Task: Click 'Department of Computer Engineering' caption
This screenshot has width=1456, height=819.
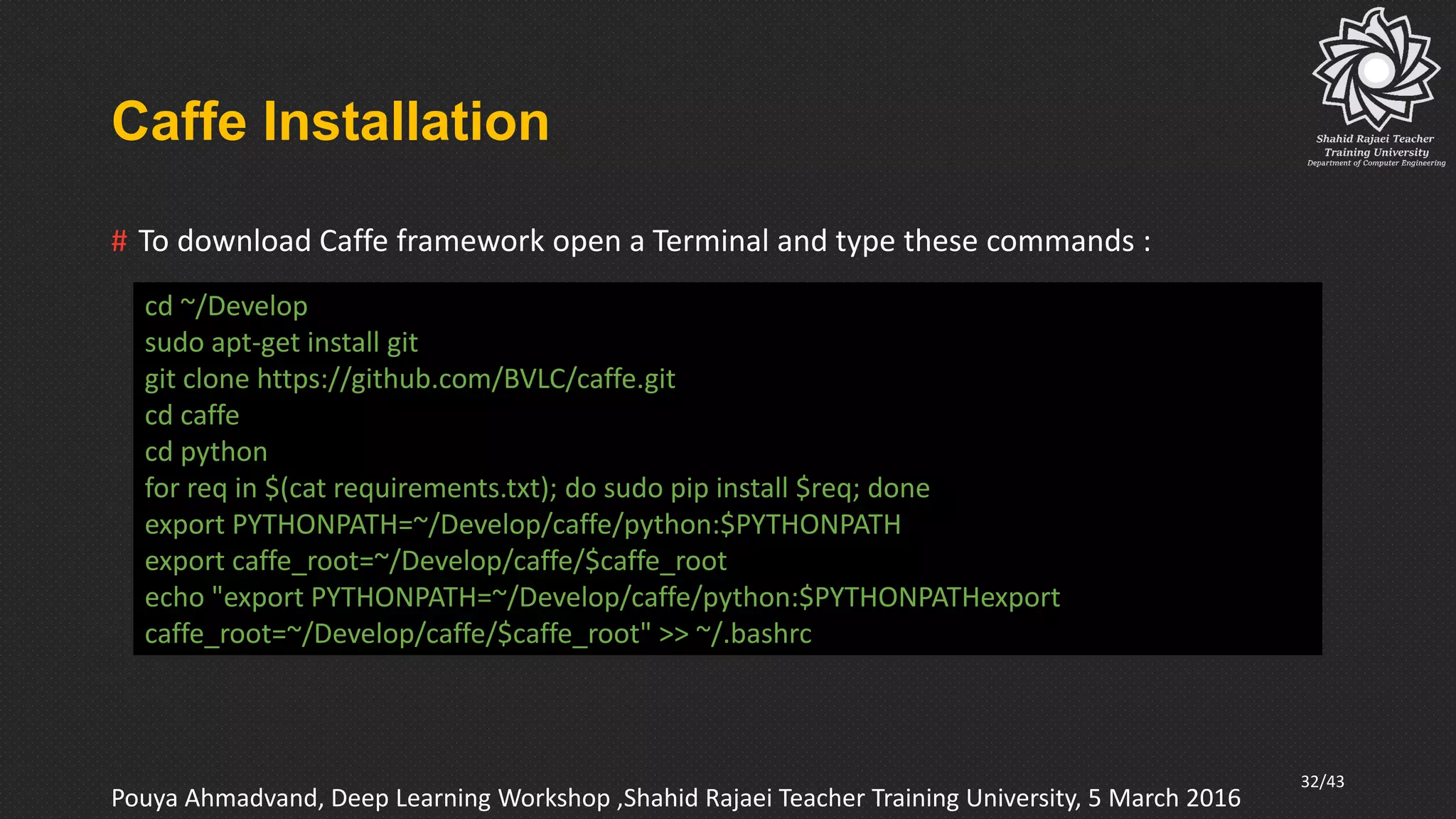Action: pos(1376,164)
